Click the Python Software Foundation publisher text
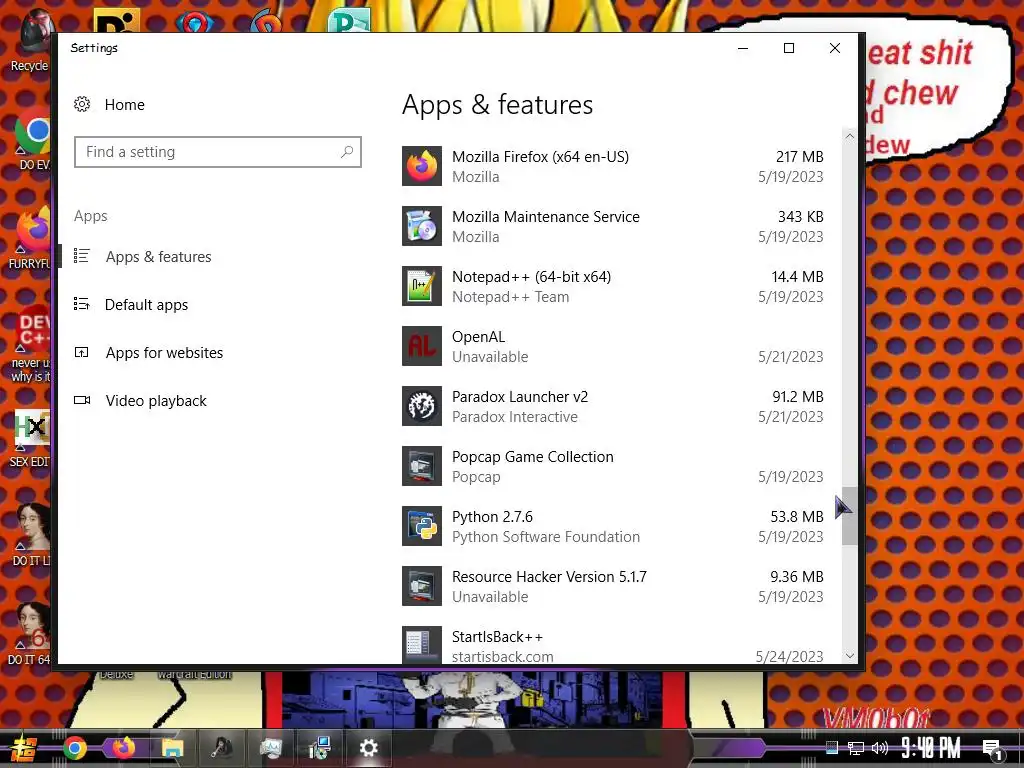This screenshot has height=768, width=1024. pos(546,537)
